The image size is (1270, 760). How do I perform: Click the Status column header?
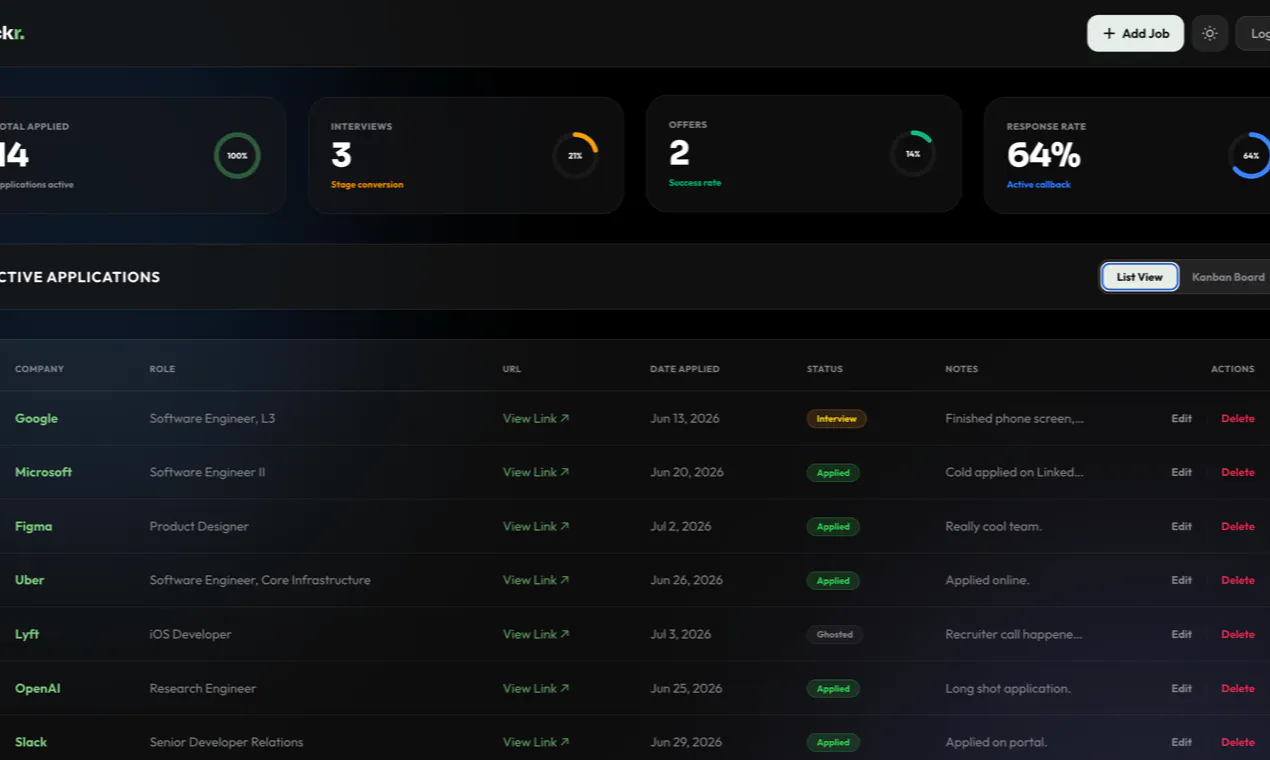(x=825, y=369)
